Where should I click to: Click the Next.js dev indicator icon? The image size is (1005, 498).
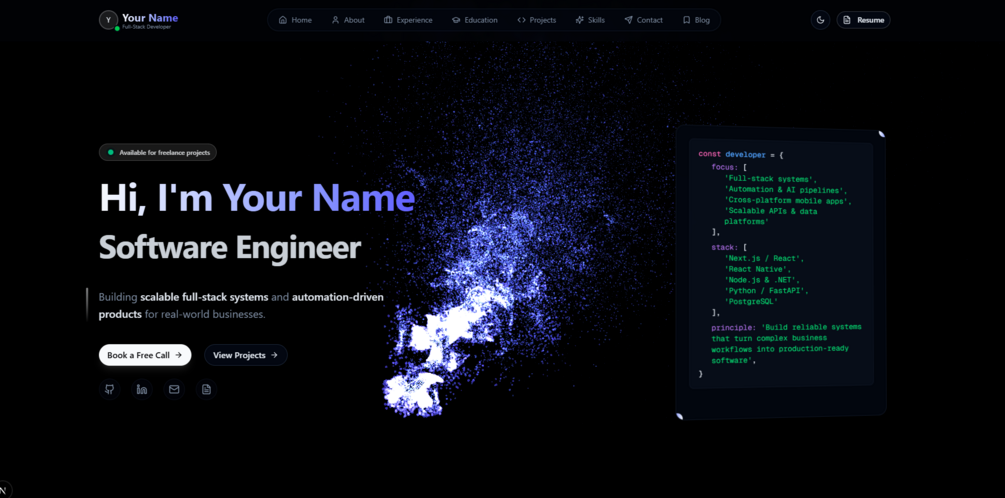pos(4,490)
